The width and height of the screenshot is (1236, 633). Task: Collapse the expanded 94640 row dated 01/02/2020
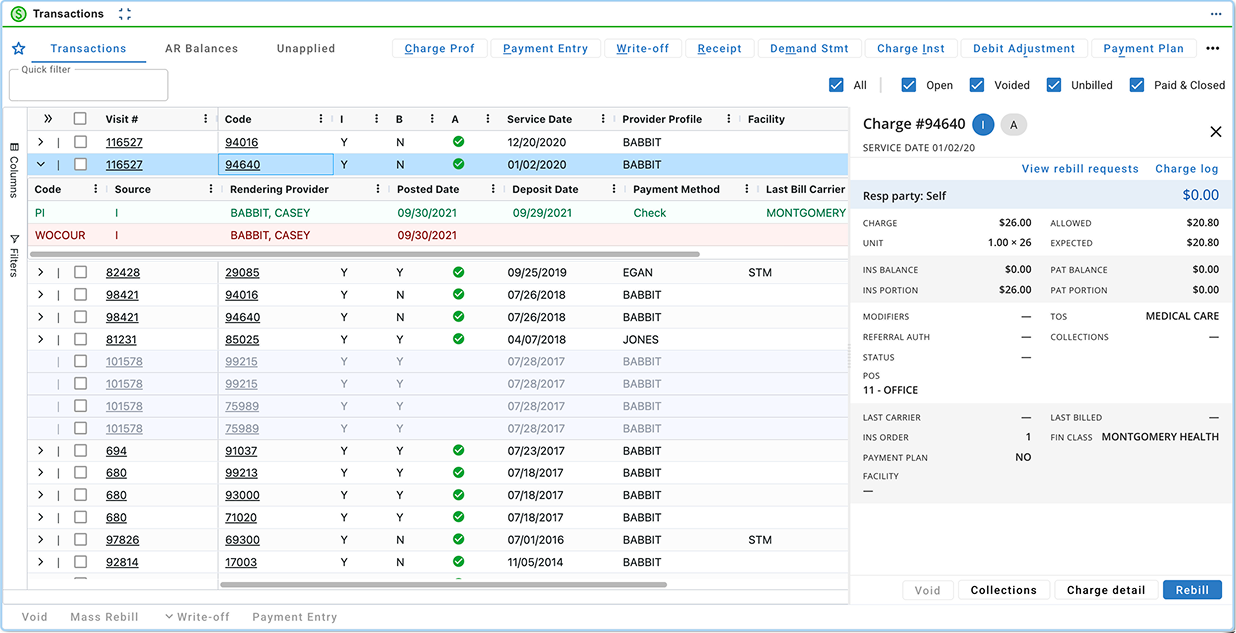tap(41, 165)
